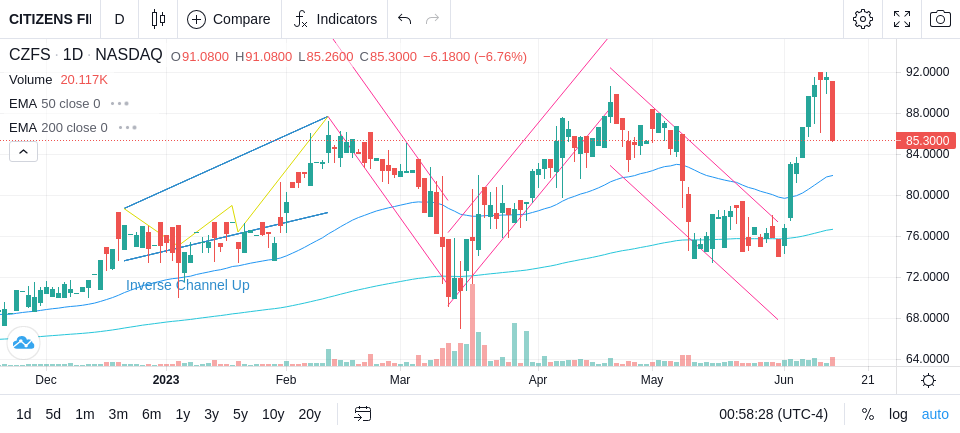Open EMA 200 more options dots
This screenshot has width=960, height=433.
[x=127, y=127]
